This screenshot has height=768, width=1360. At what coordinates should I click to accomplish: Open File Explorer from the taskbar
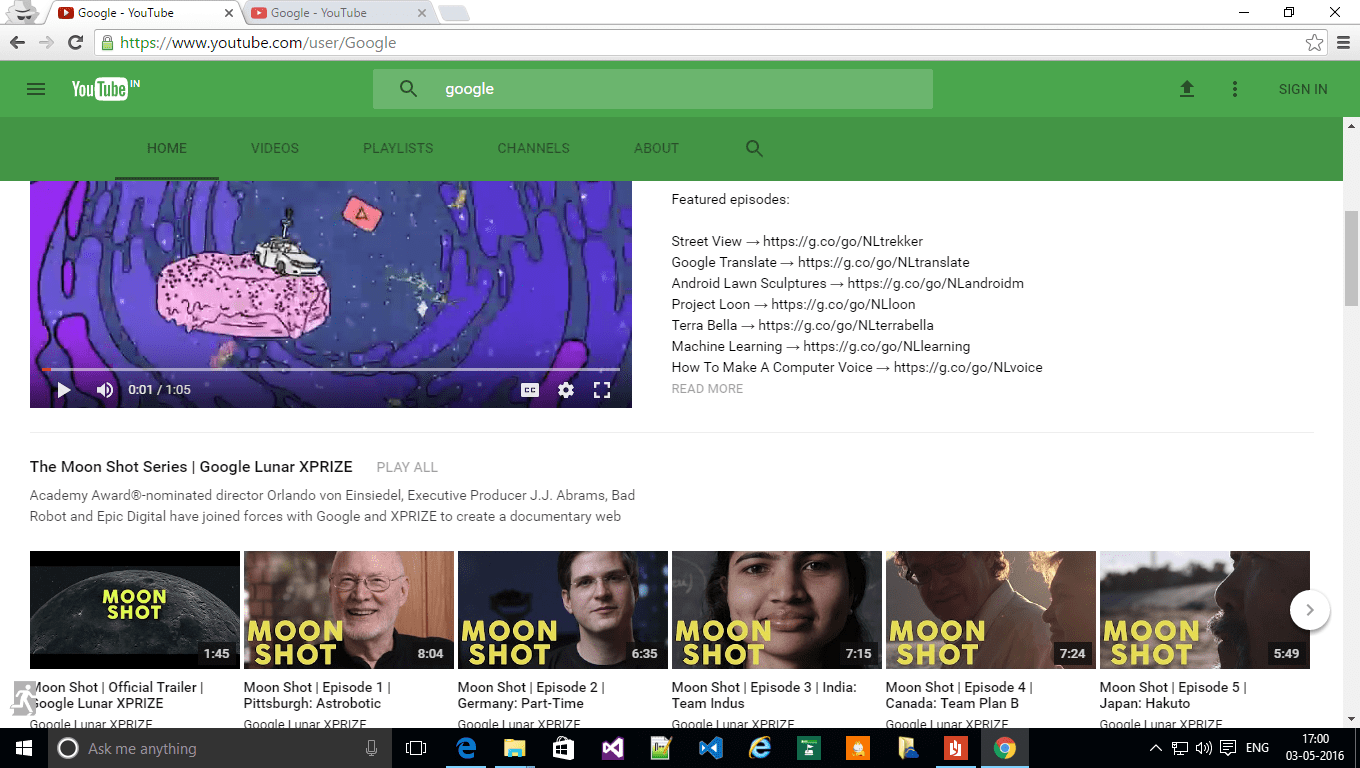515,748
